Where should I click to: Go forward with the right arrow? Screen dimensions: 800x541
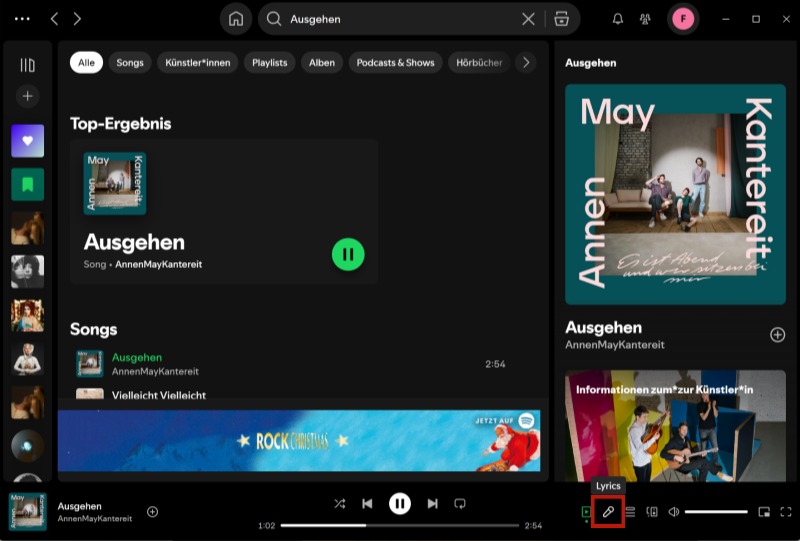(x=77, y=19)
